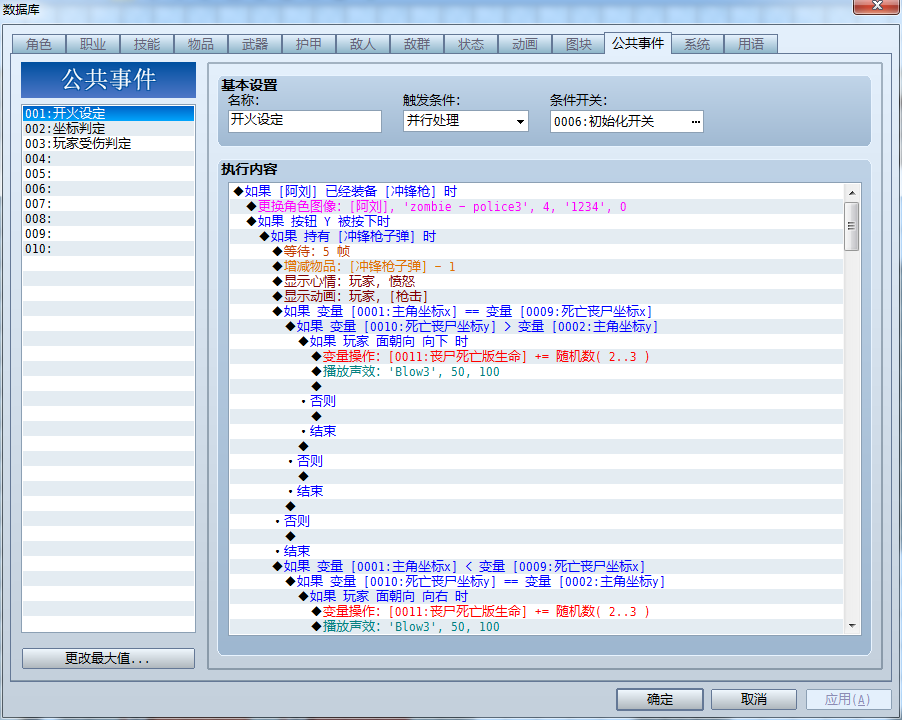Select the 武器 tab

(255, 44)
